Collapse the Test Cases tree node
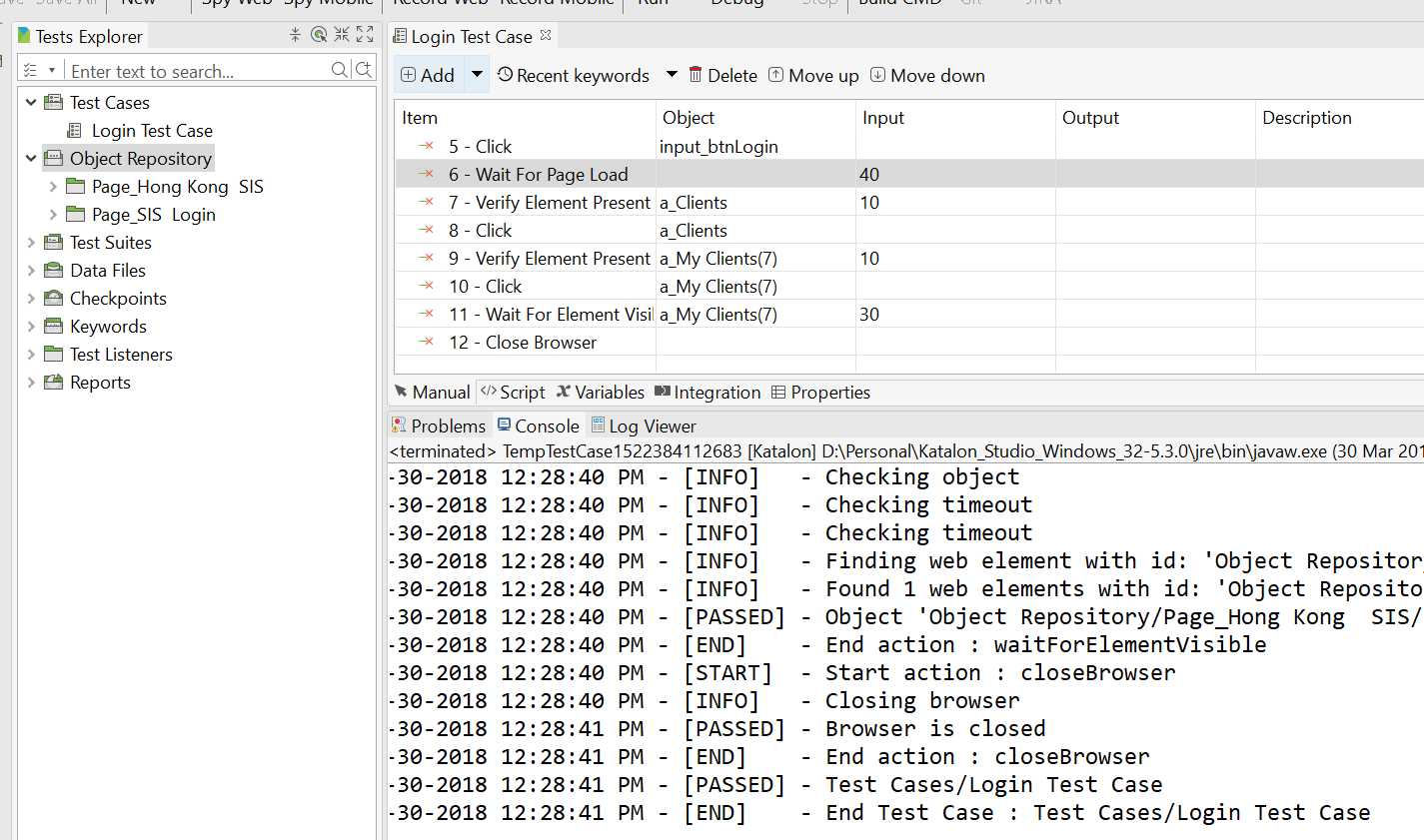The width and height of the screenshot is (1424, 840). point(31,102)
